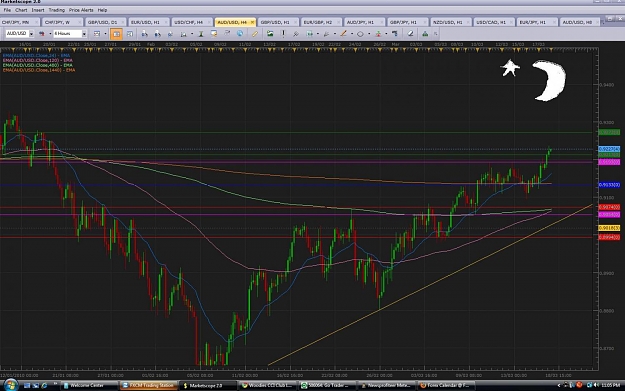Click the candlestick chart type icon
Image resolution: width=625 pixels, height=391 pixels.
coord(42,34)
